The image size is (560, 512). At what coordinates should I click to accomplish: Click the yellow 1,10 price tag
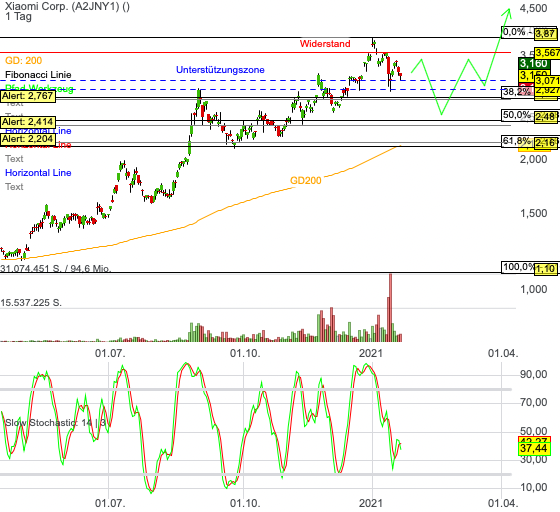tap(545, 269)
